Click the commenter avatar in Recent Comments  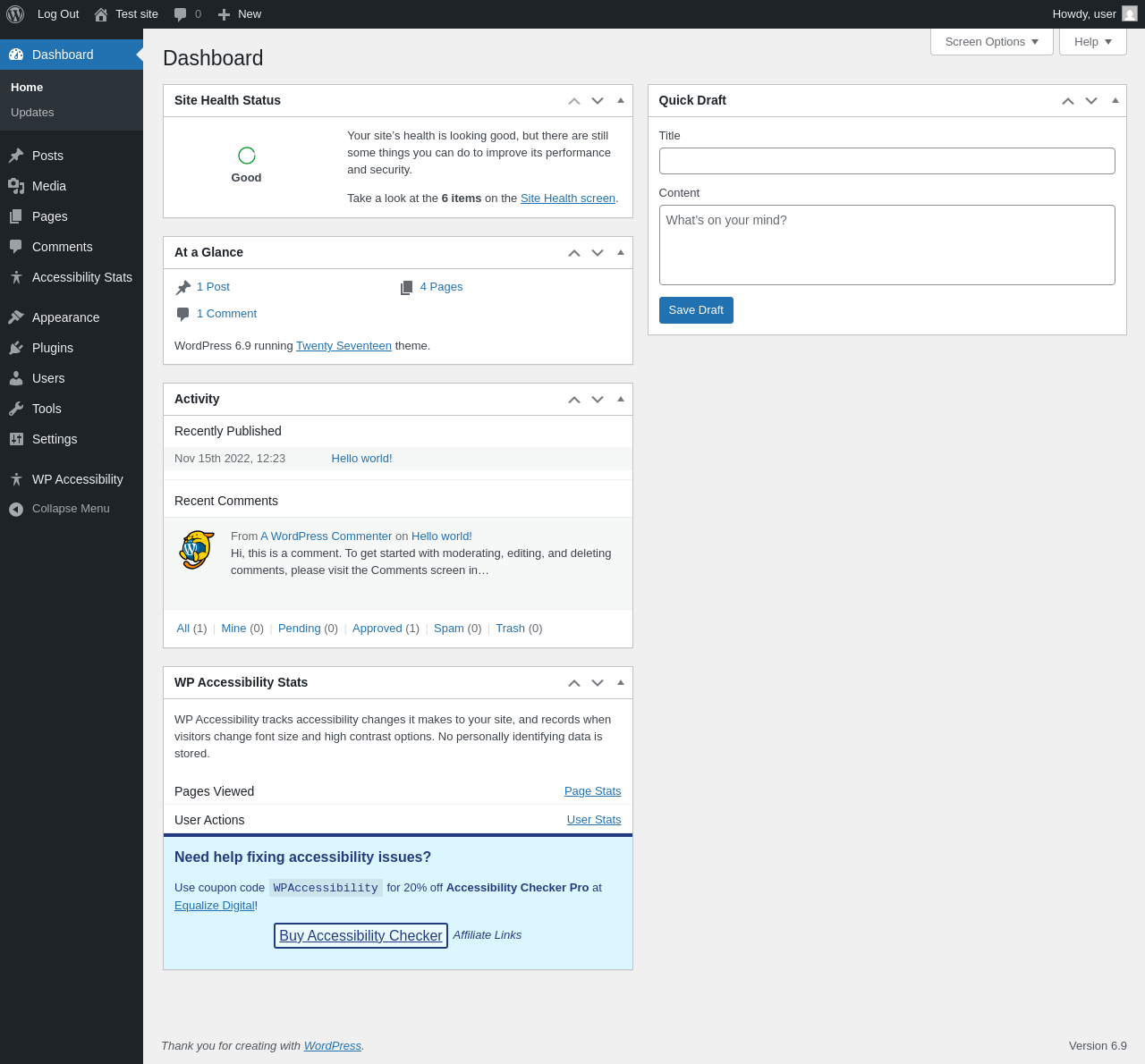[197, 550]
